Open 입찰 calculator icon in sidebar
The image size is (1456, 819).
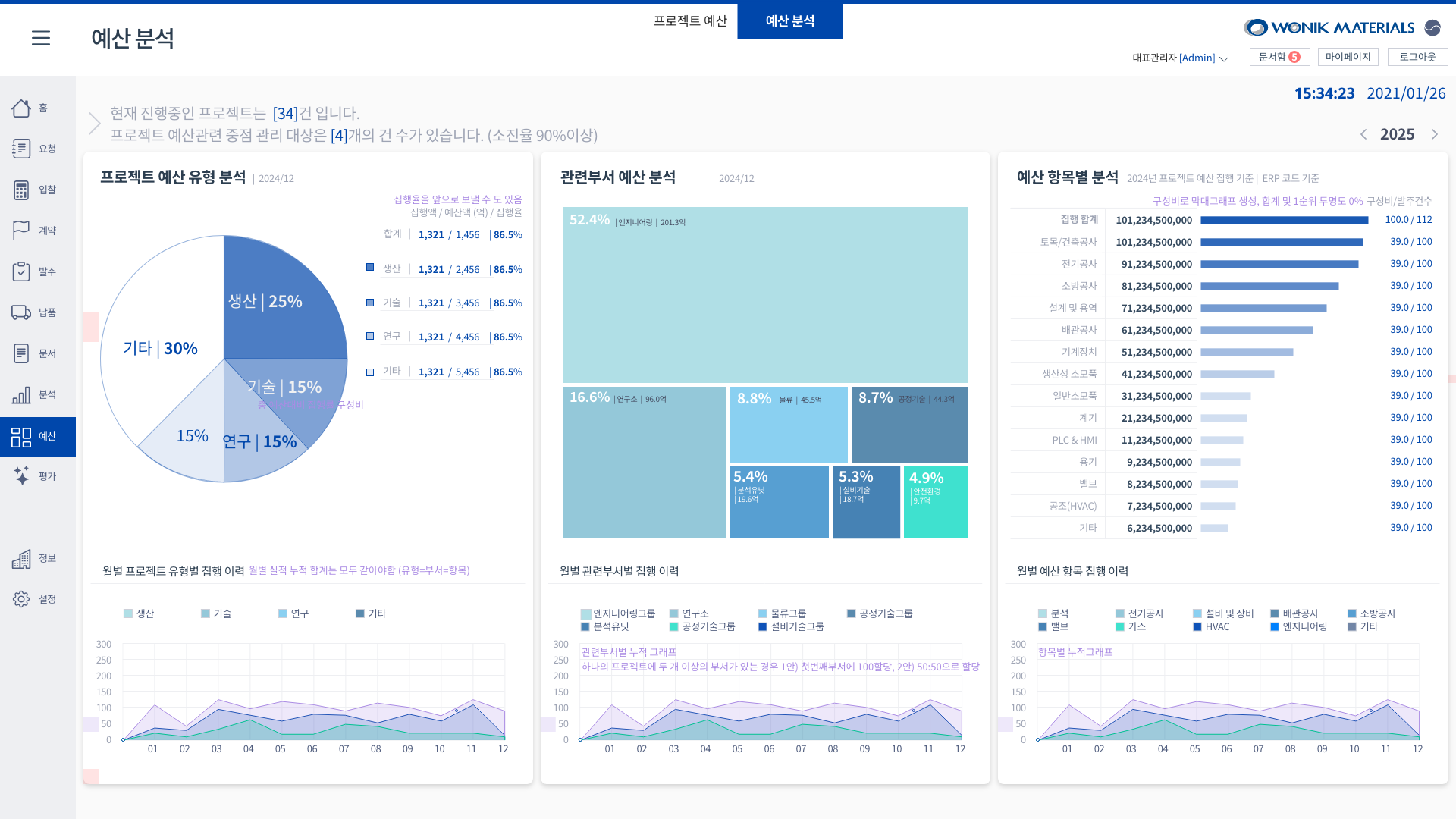[21, 190]
